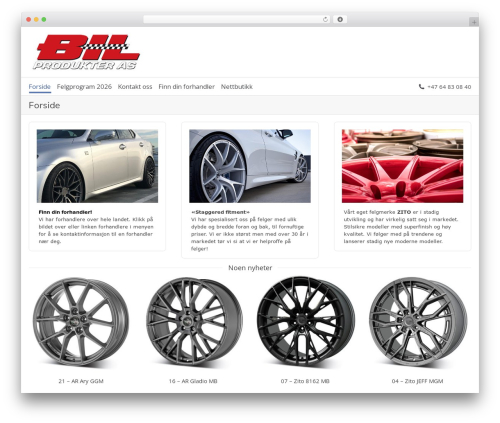Image resolution: width=500 pixels, height=423 pixels.
Task: Click the red ZITO wheels image
Action: [402, 166]
